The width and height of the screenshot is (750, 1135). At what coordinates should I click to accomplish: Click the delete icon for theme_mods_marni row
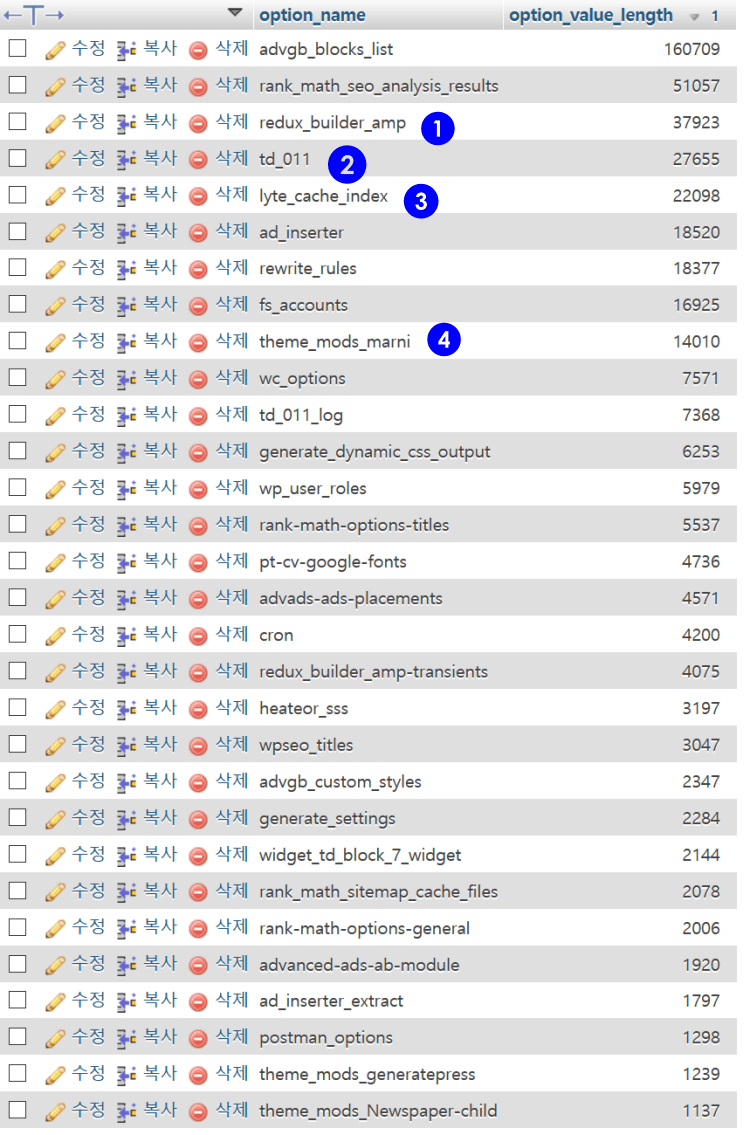click(x=198, y=342)
